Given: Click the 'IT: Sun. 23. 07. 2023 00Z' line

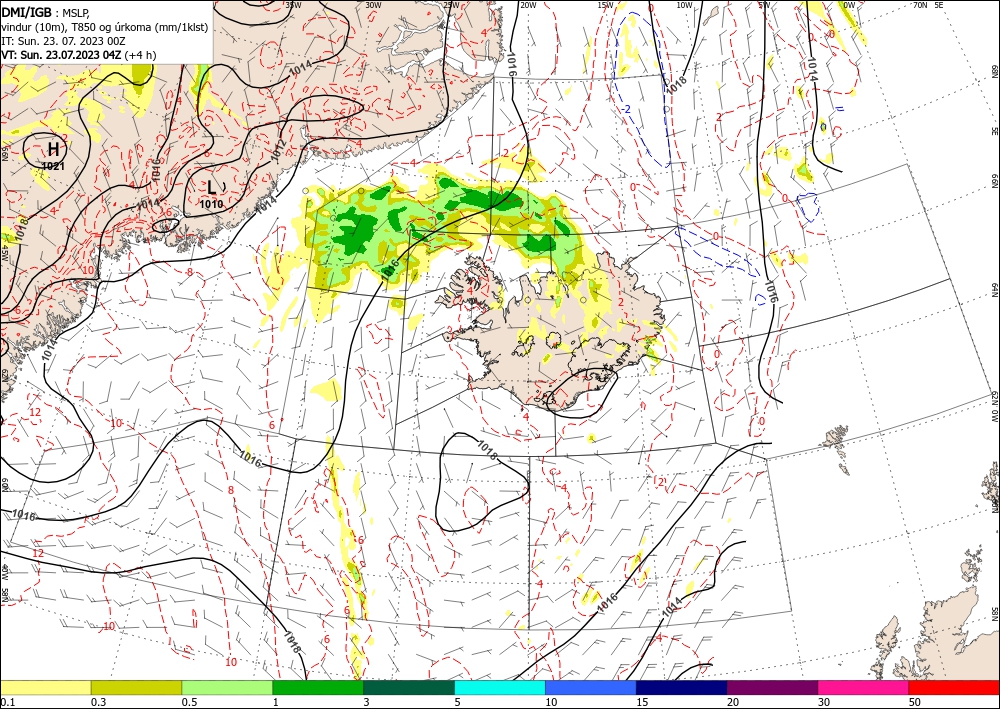Looking at the screenshot, I should [x=63, y=41].
